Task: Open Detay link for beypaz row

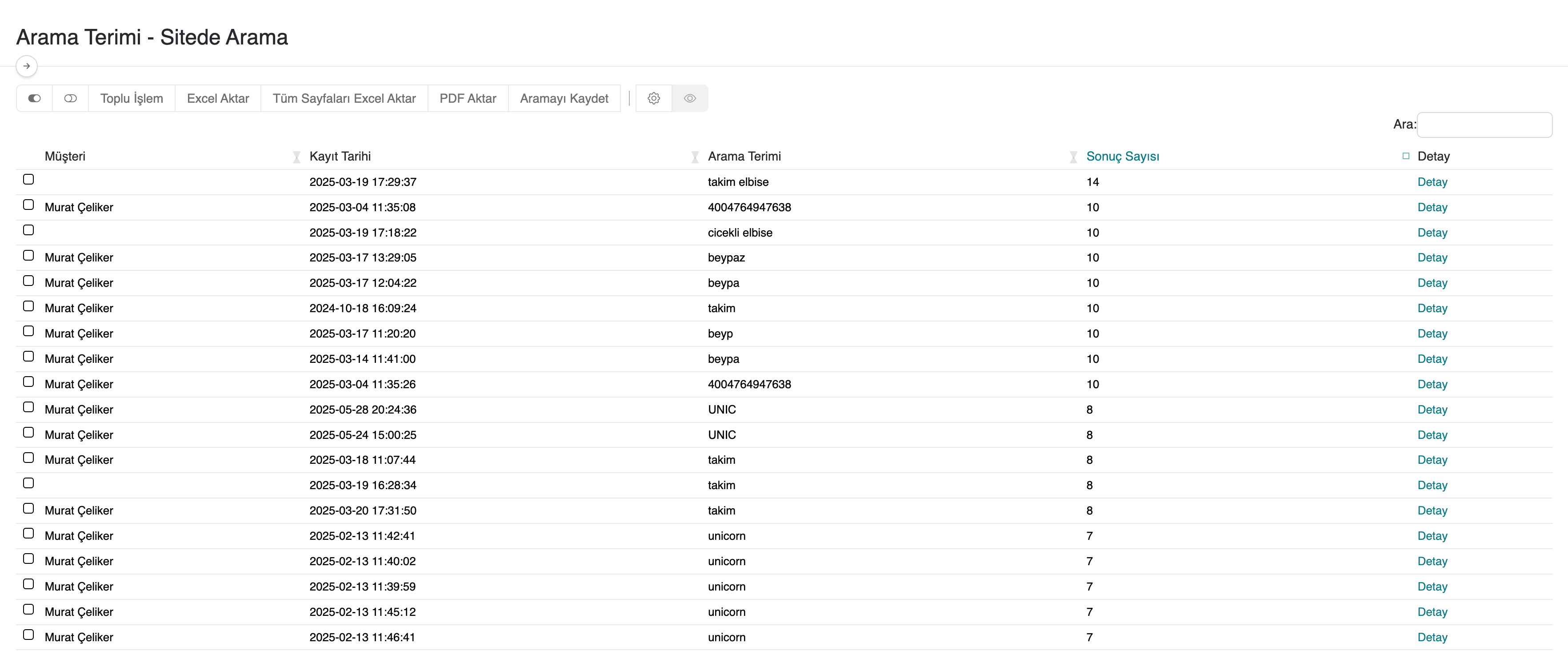Action: 1432,257
